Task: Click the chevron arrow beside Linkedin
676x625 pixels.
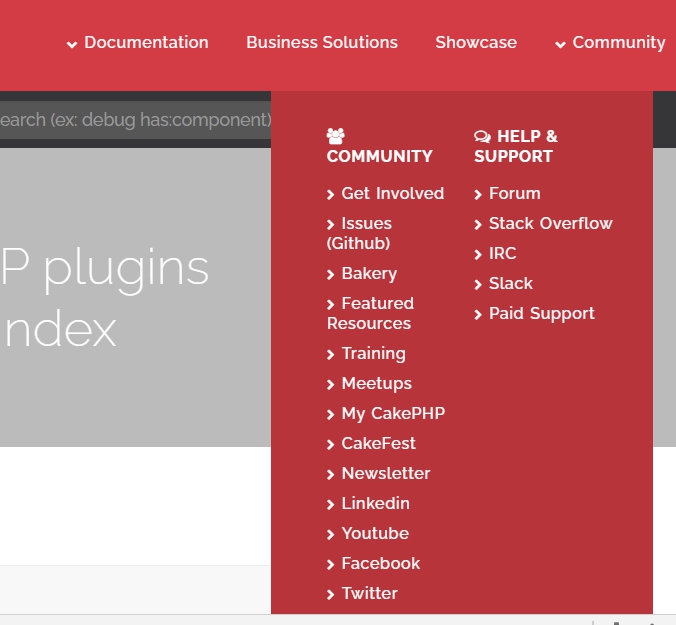Action: 331,505
